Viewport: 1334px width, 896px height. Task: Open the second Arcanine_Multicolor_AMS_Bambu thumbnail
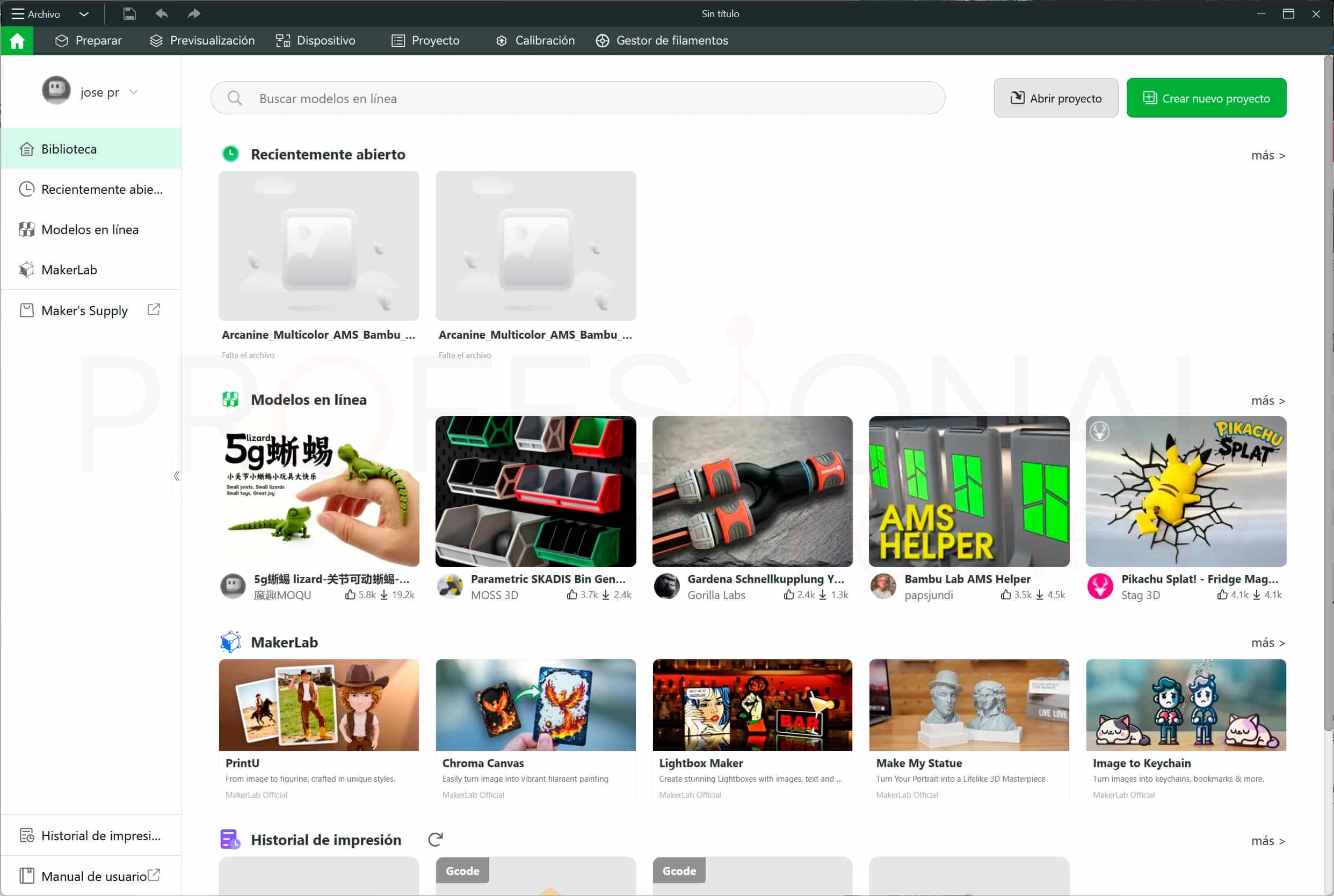click(x=535, y=246)
